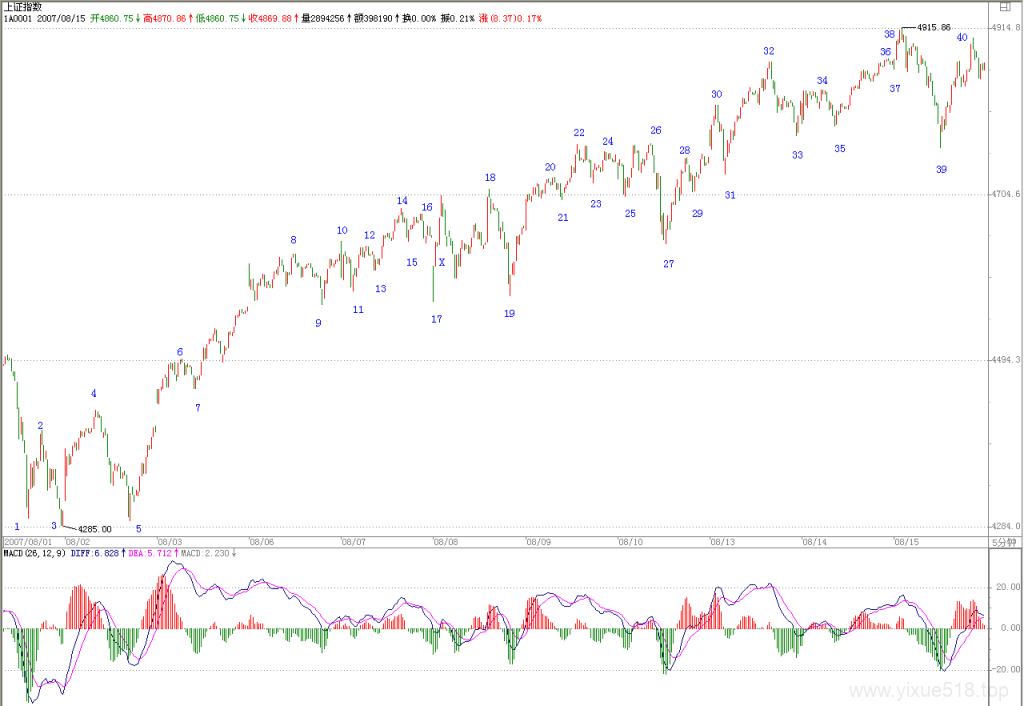
Task: Click the 4704.6 price axis label
Action: [1006, 194]
